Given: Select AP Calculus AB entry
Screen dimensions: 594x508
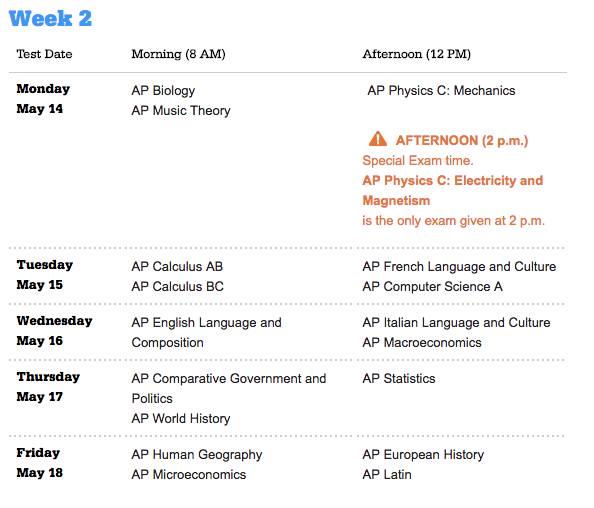Looking at the screenshot, I should pos(177,266).
